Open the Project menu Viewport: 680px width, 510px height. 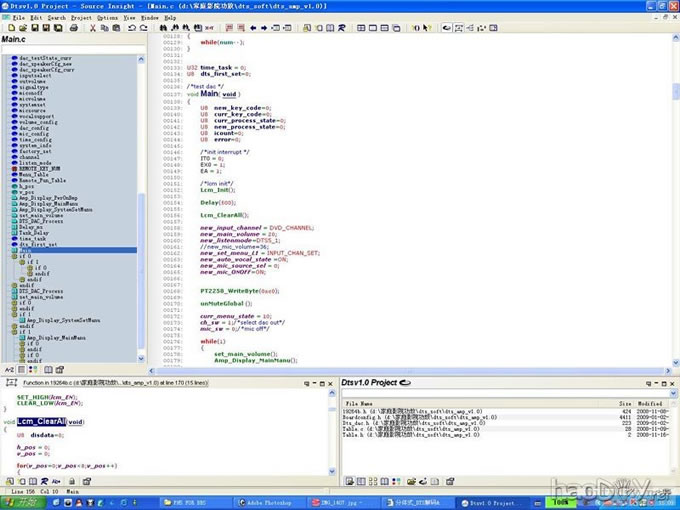[x=81, y=18]
